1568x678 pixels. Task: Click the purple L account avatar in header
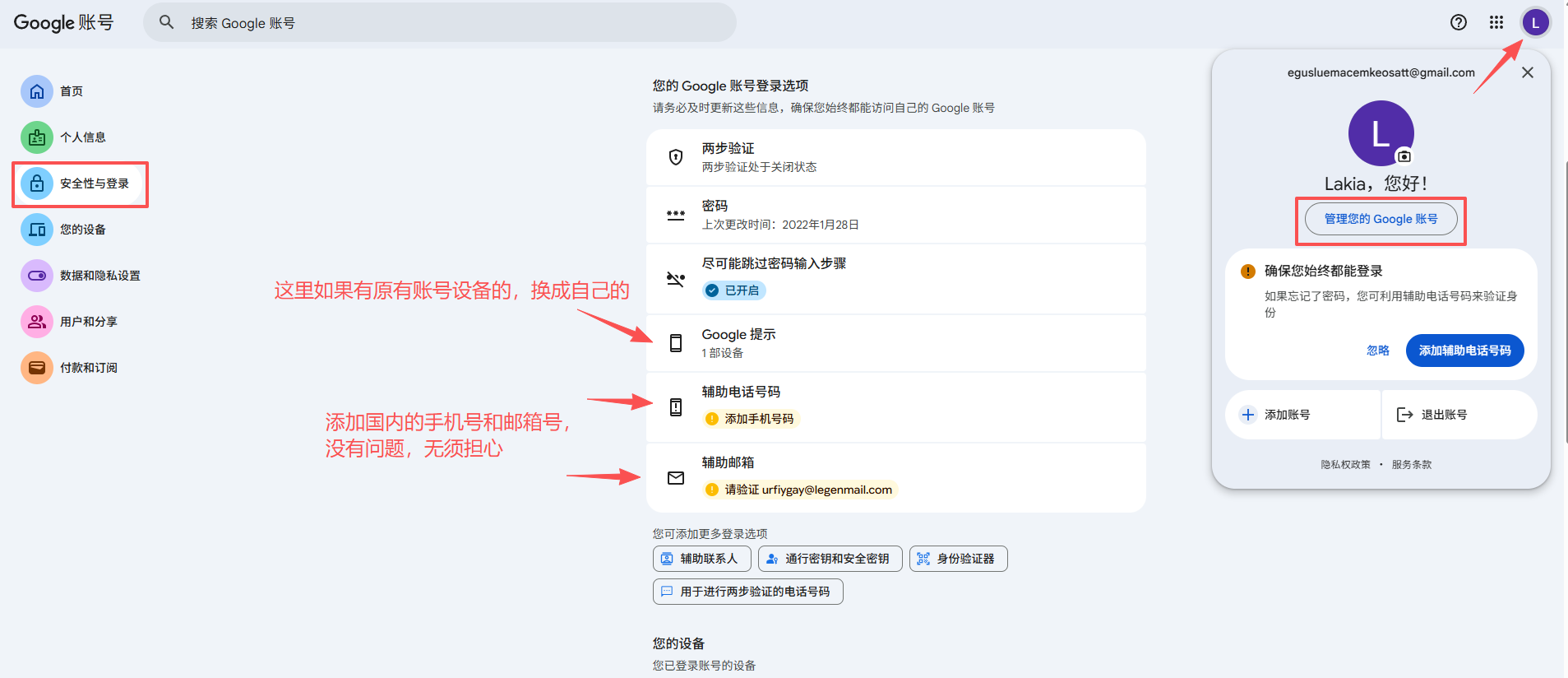pos(1535,22)
